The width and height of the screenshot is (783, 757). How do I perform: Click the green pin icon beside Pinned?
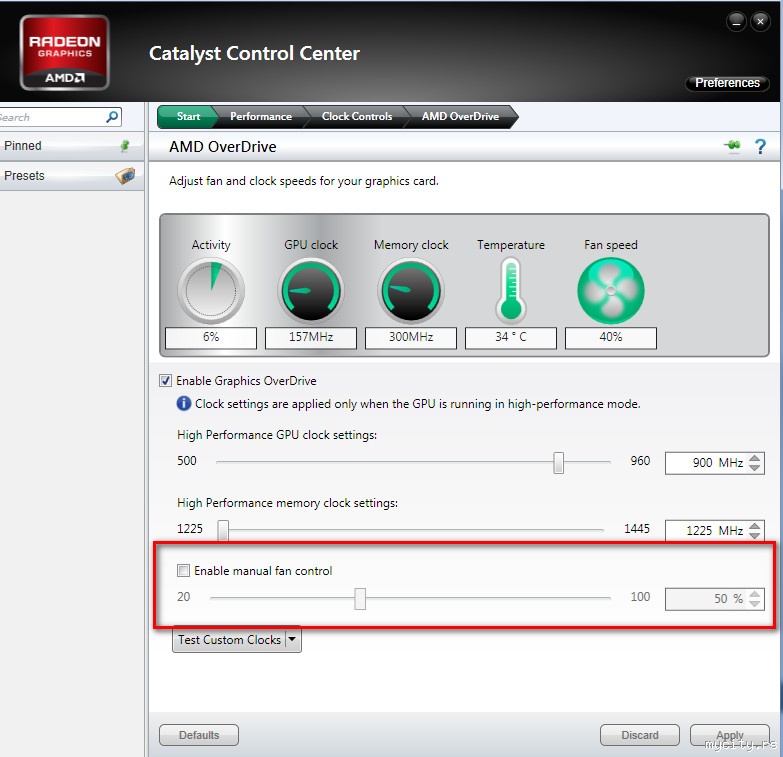(125, 146)
